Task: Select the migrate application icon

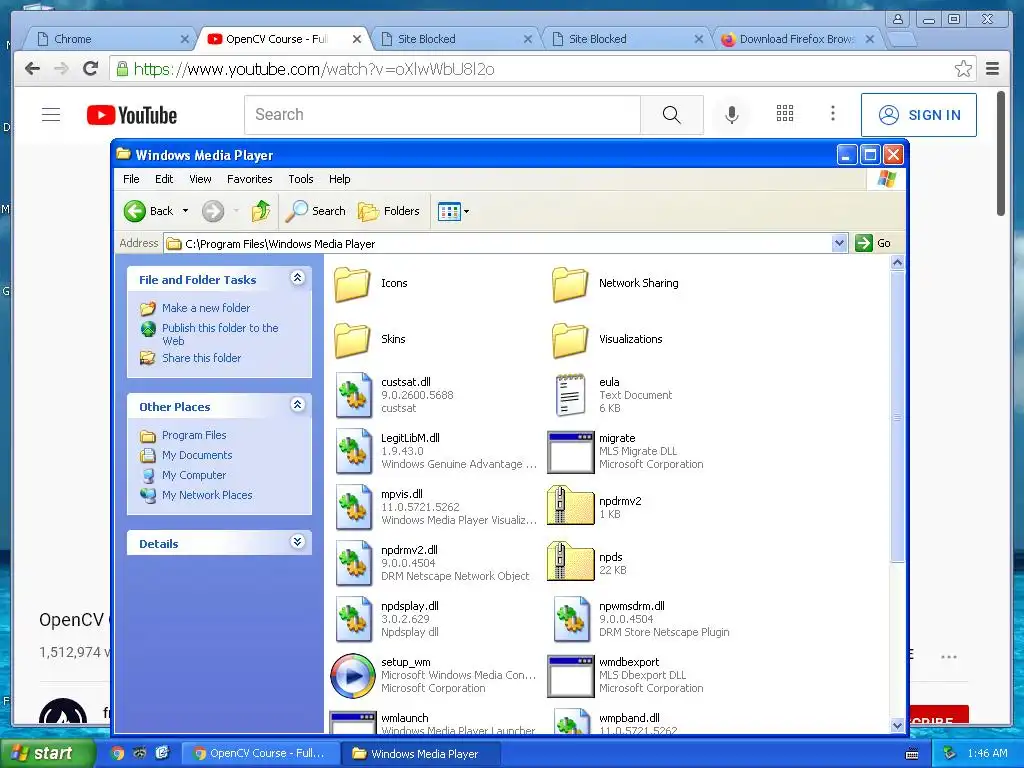Action: point(570,452)
